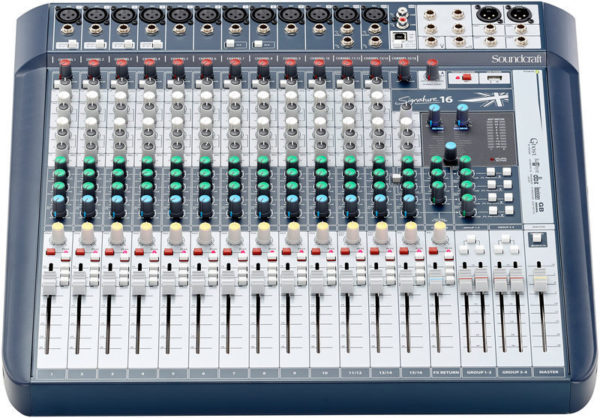Screen dimensions: 600x418
Task: Click the Signature 16 model badge
Action: (426, 100)
